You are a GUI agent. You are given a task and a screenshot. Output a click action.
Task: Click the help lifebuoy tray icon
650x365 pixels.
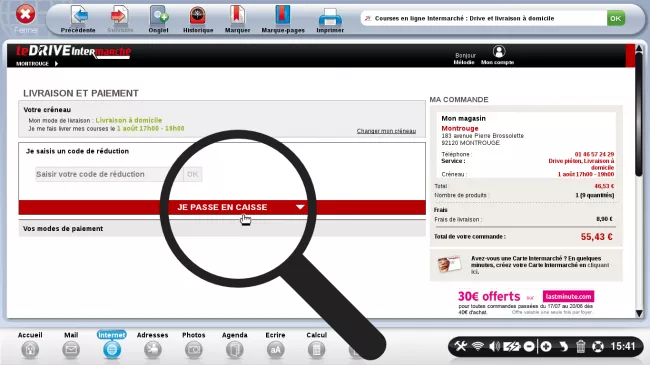598,346
